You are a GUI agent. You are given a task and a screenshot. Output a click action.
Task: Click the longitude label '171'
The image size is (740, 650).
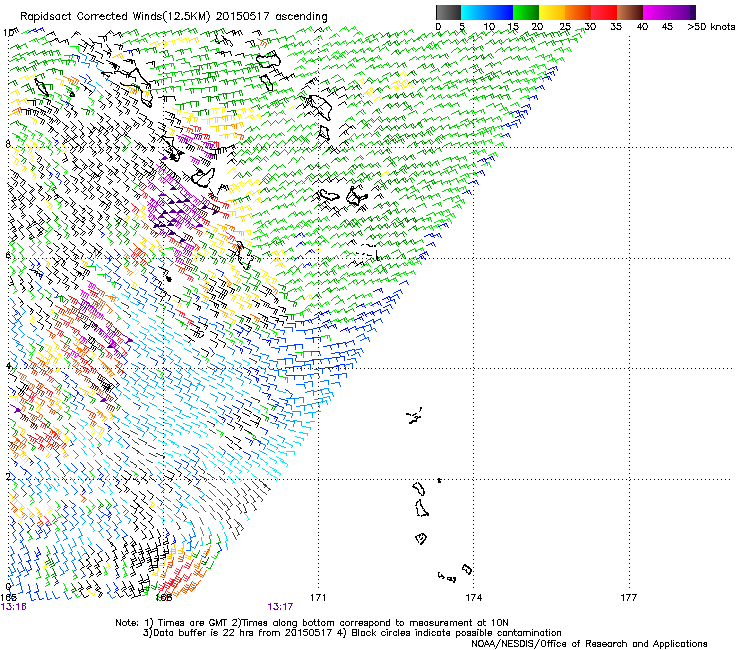pyautogui.click(x=318, y=598)
